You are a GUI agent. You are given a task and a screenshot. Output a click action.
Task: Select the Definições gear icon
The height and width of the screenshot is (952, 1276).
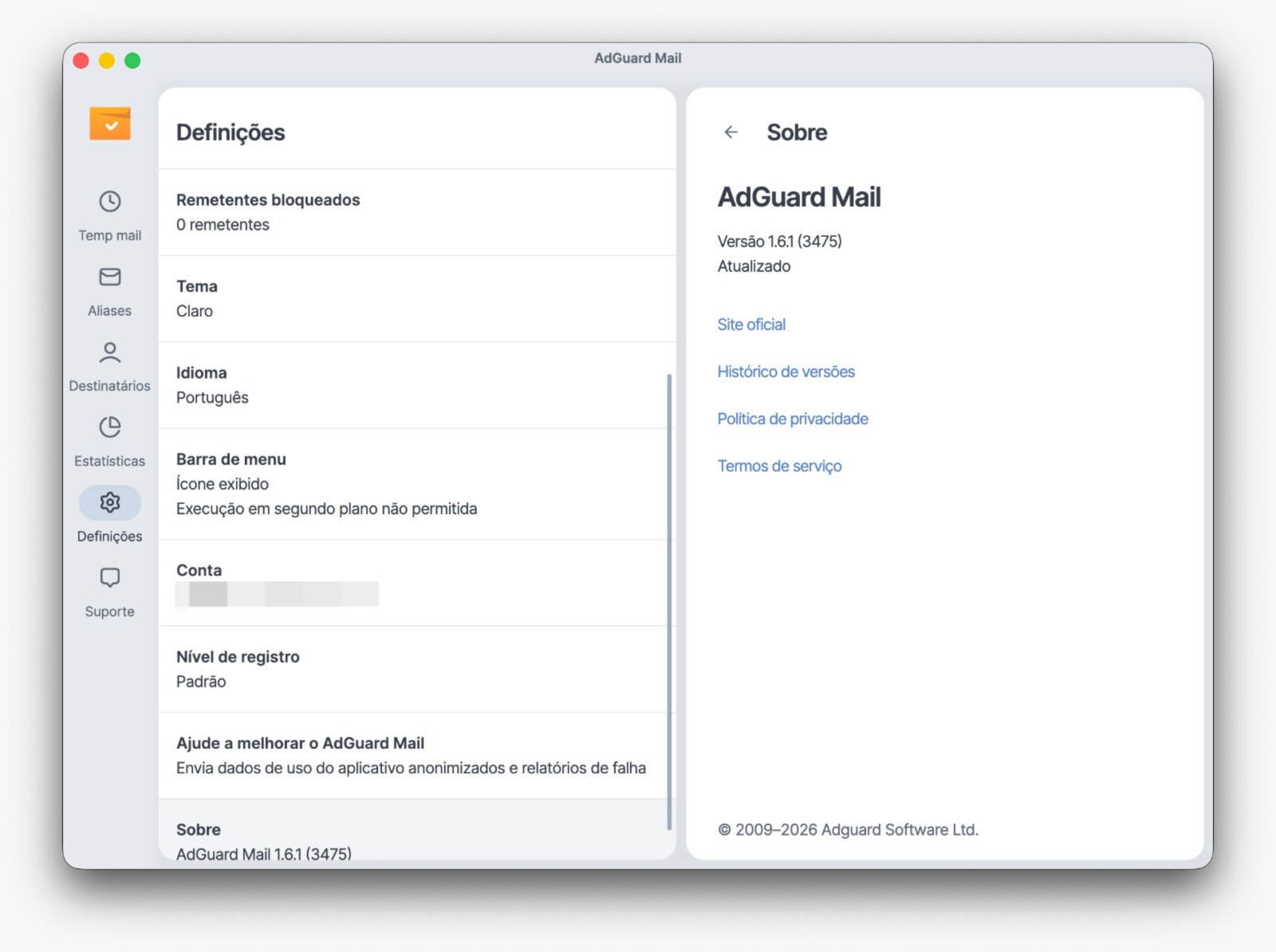tap(110, 502)
